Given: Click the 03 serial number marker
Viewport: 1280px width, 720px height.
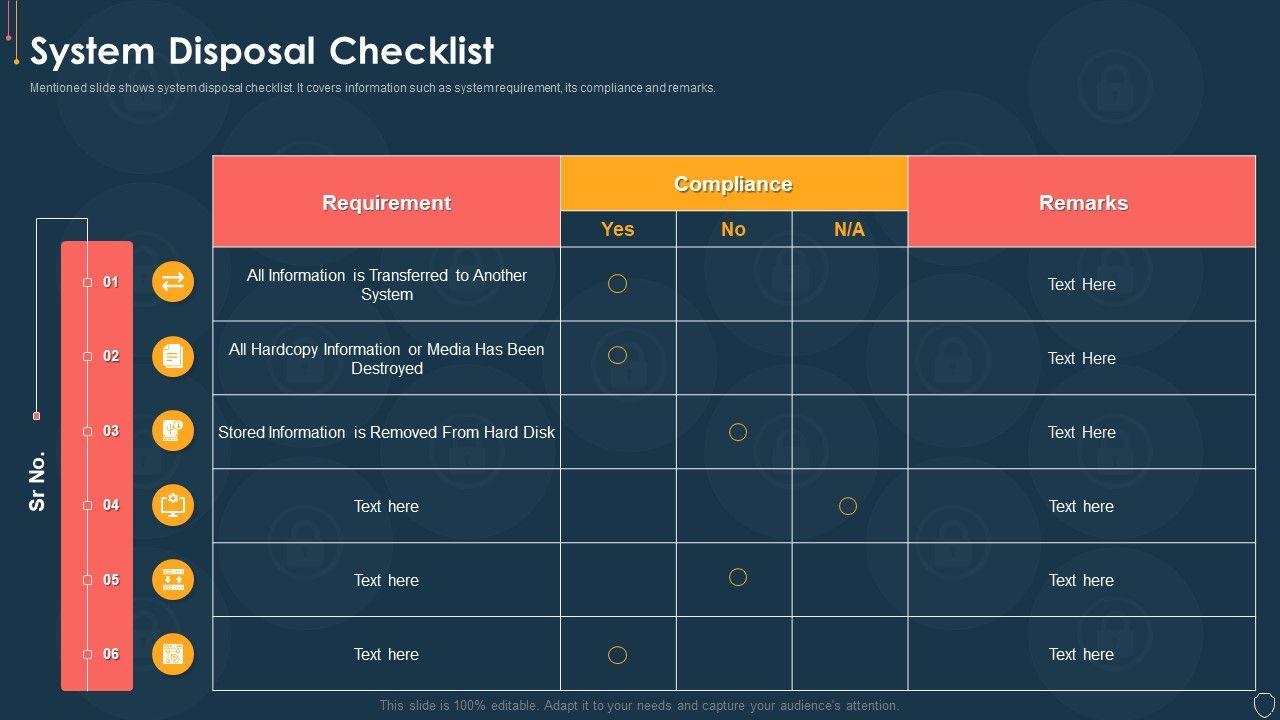Looking at the screenshot, I should tap(110, 431).
